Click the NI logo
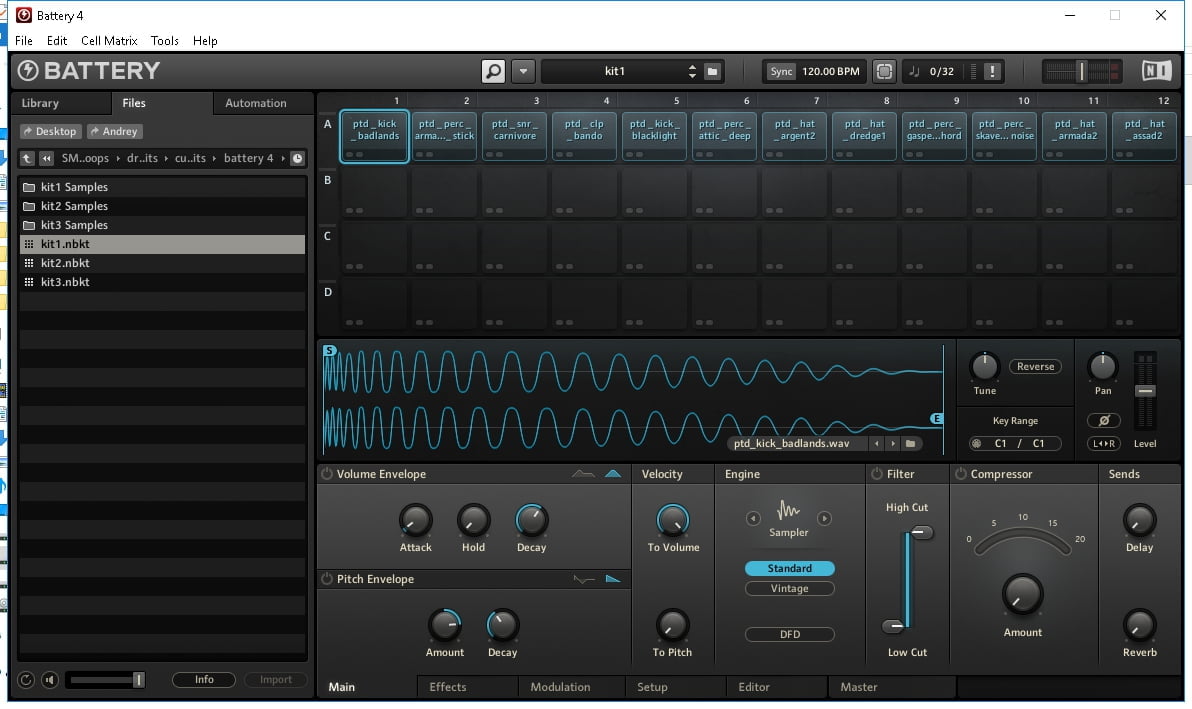The height and width of the screenshot is (709, 1192). point(1156,71)
